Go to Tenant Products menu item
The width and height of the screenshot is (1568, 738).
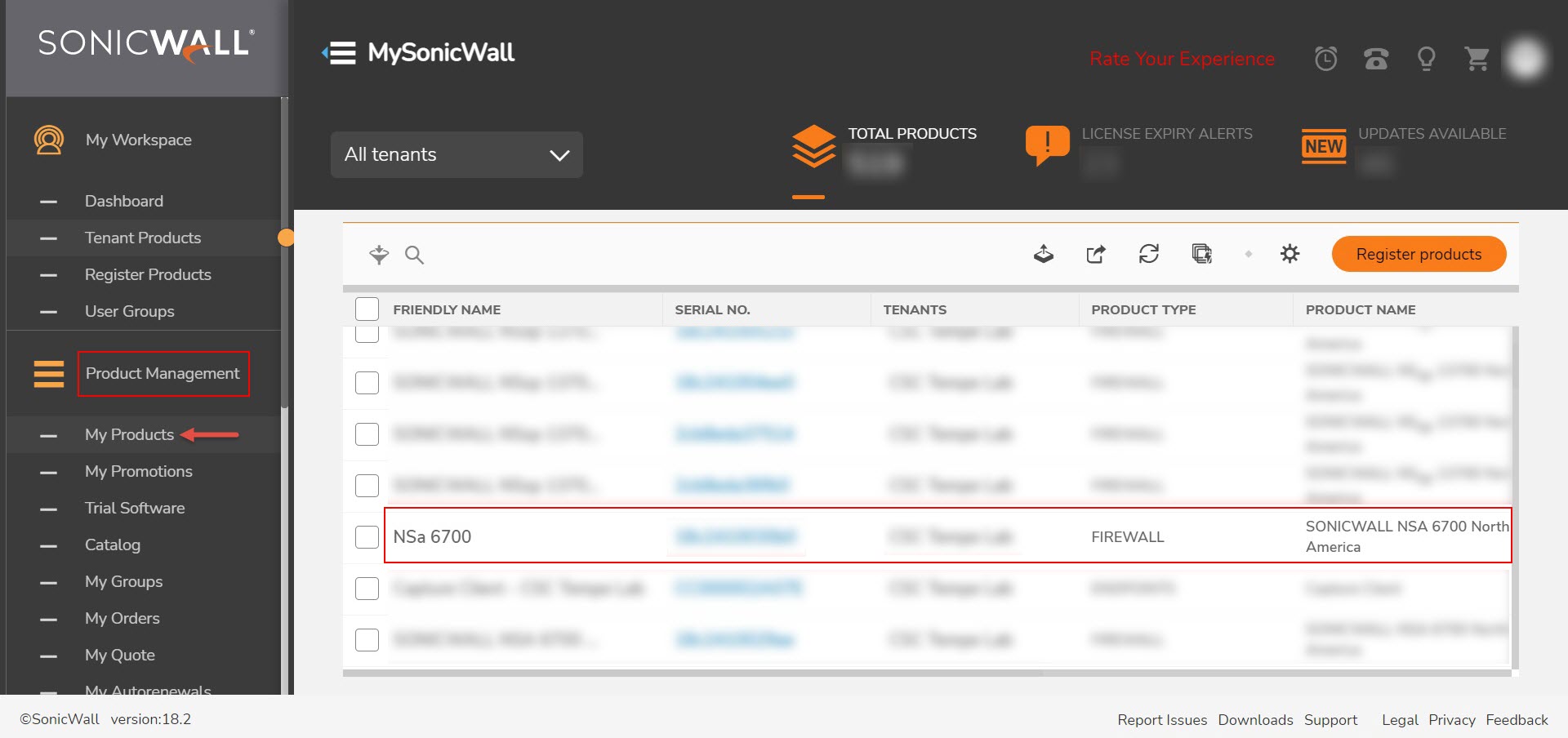click(143, 238)
